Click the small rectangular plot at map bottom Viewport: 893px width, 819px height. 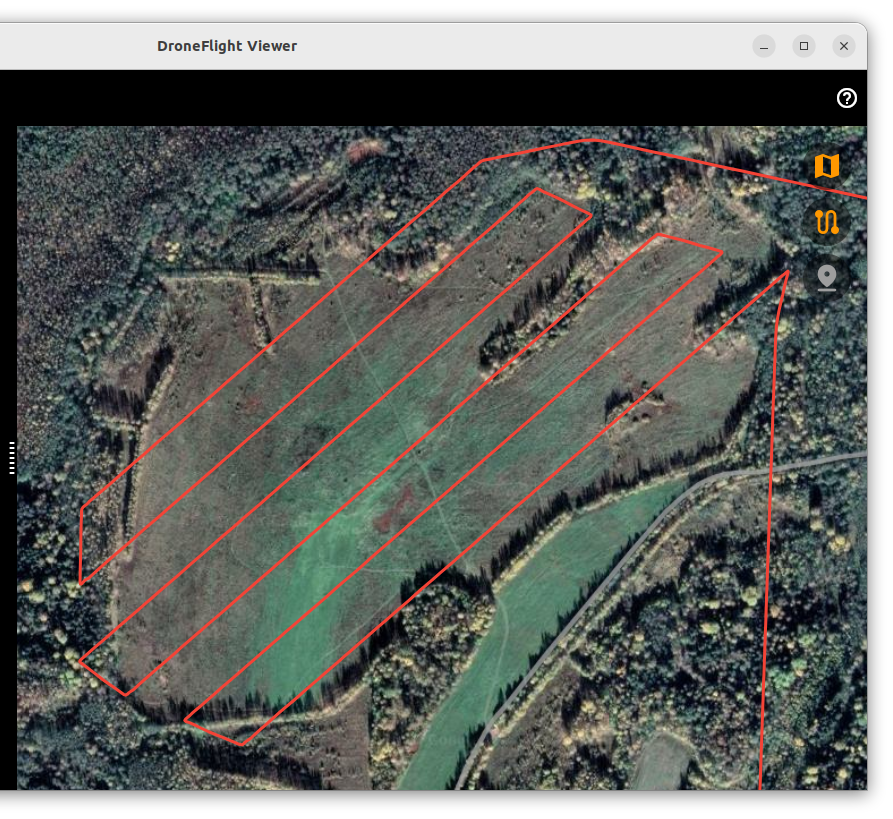point(662,764)
